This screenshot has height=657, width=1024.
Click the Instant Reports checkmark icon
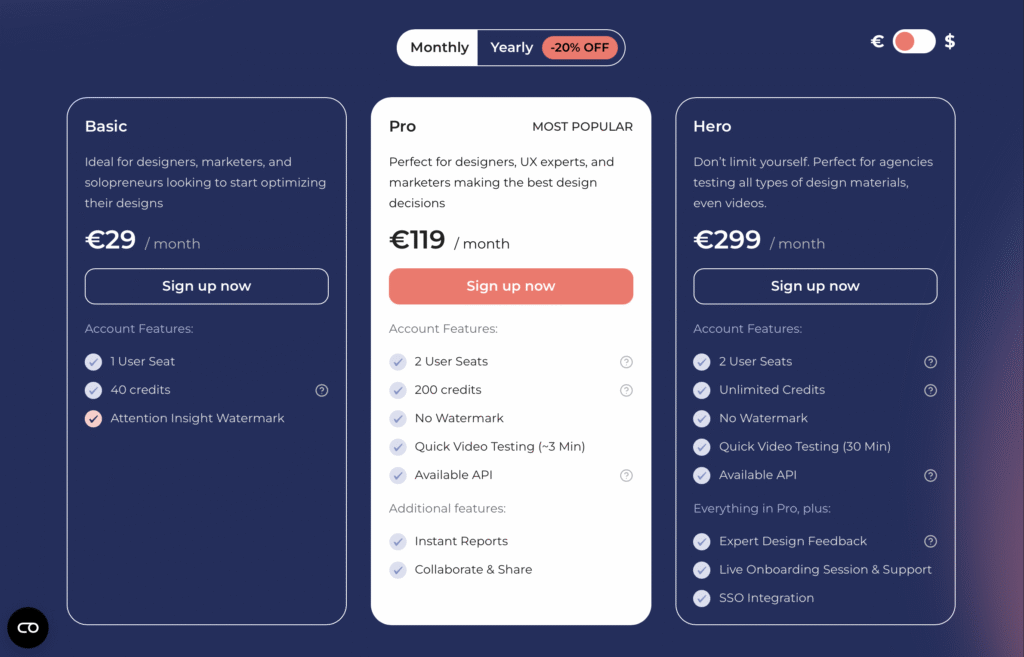pyautogui.click(x=397, y=542)
